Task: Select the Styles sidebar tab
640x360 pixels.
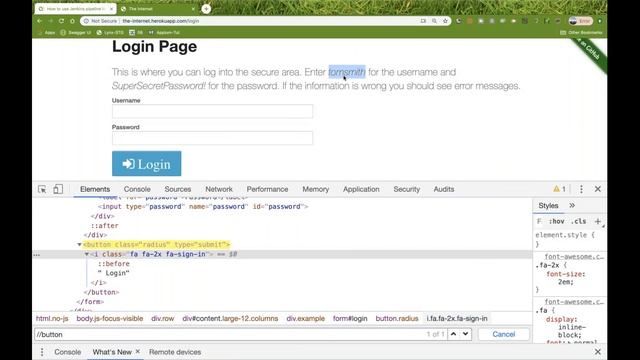Action: tap(548, 205)
